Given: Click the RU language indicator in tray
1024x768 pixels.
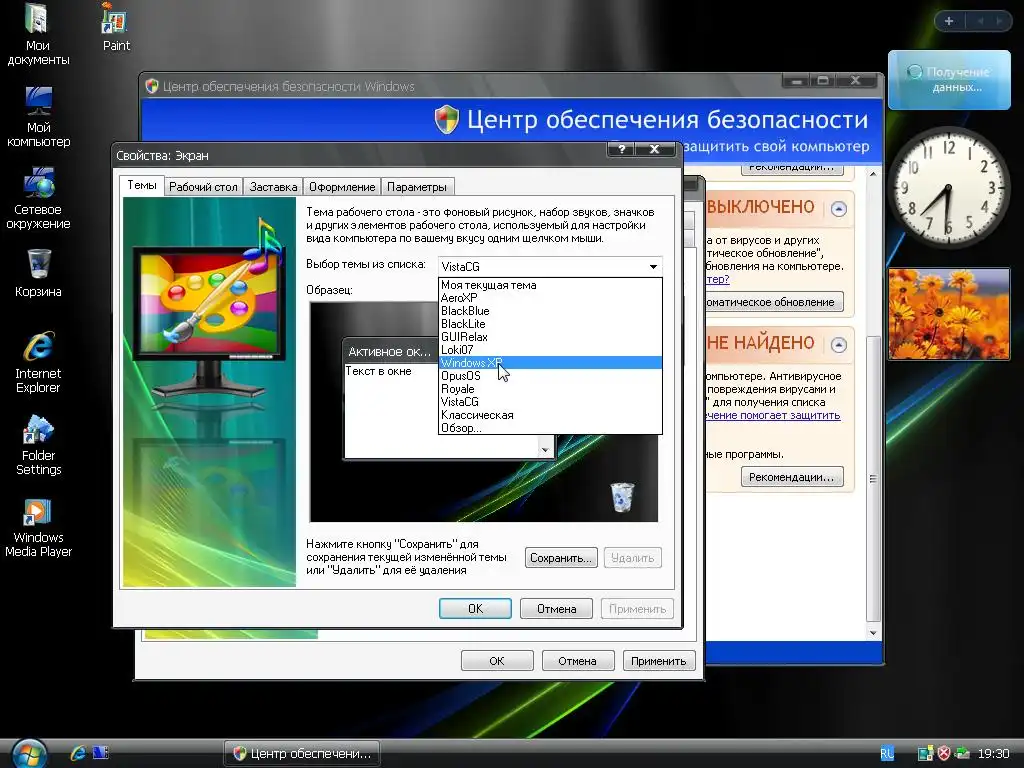Looking at the screenshot, I should 886,754.
